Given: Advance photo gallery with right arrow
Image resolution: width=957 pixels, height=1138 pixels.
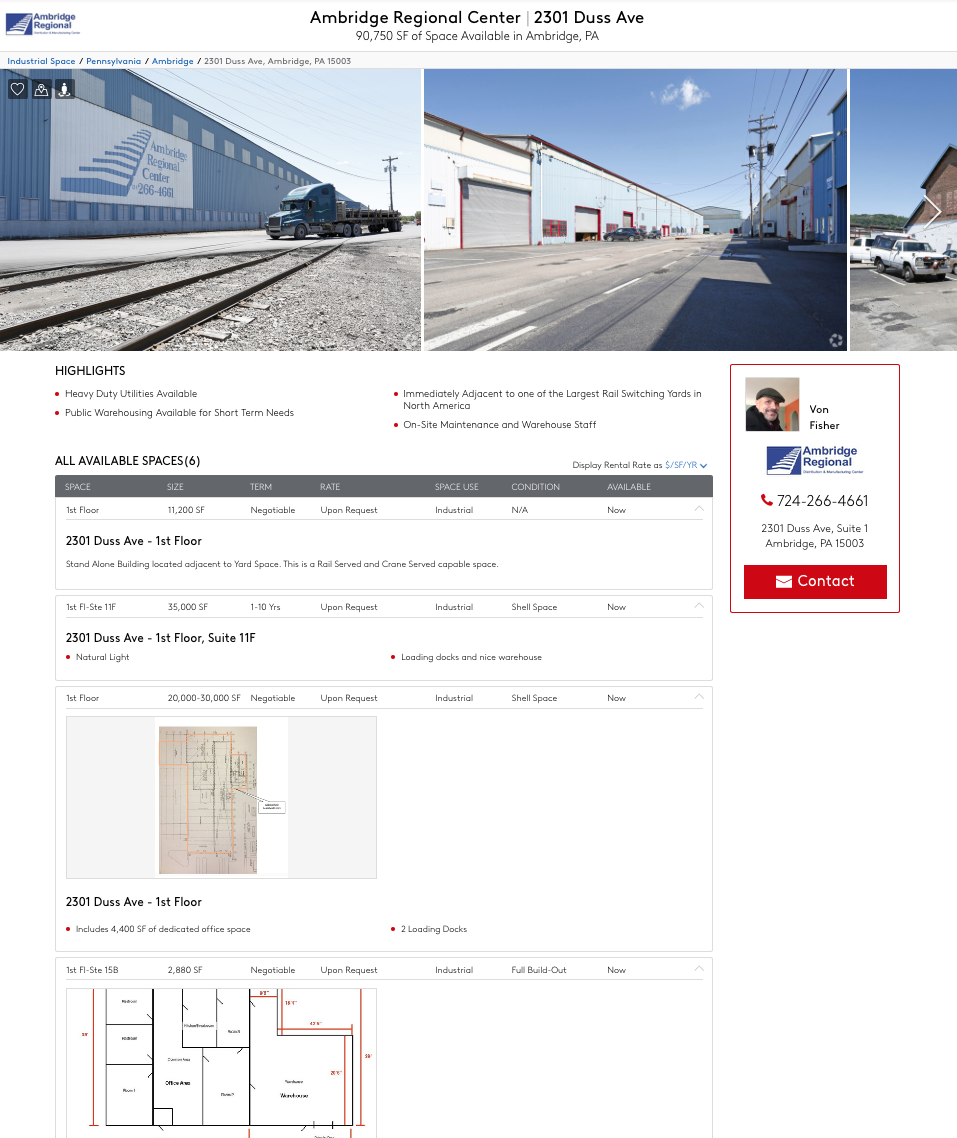Looking at the screenshot, I should (x=933, y=212).
